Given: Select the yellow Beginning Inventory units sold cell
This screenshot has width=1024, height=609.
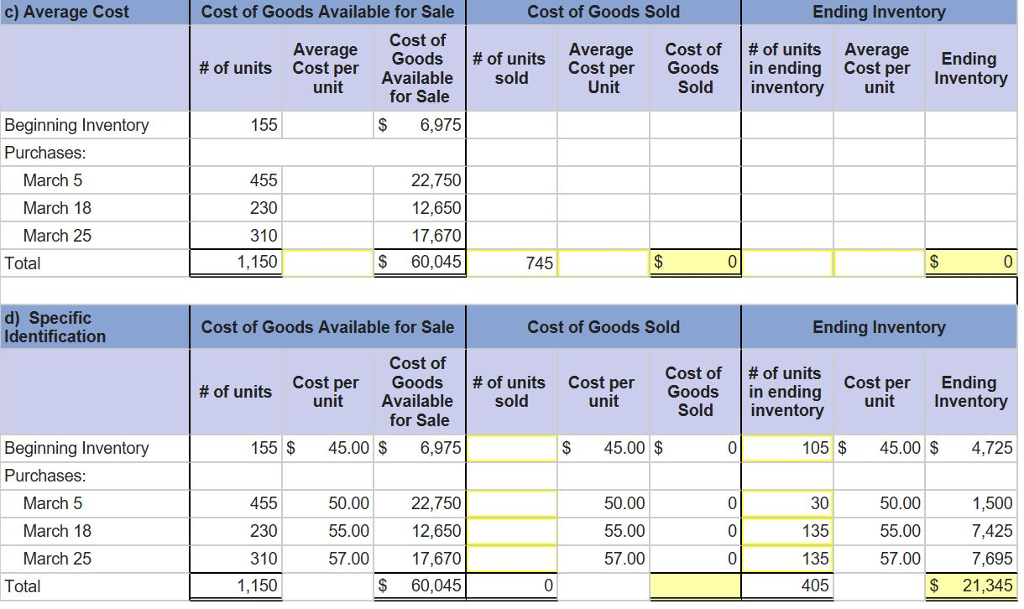Looking at the screenshot, I should pos(512,448).
